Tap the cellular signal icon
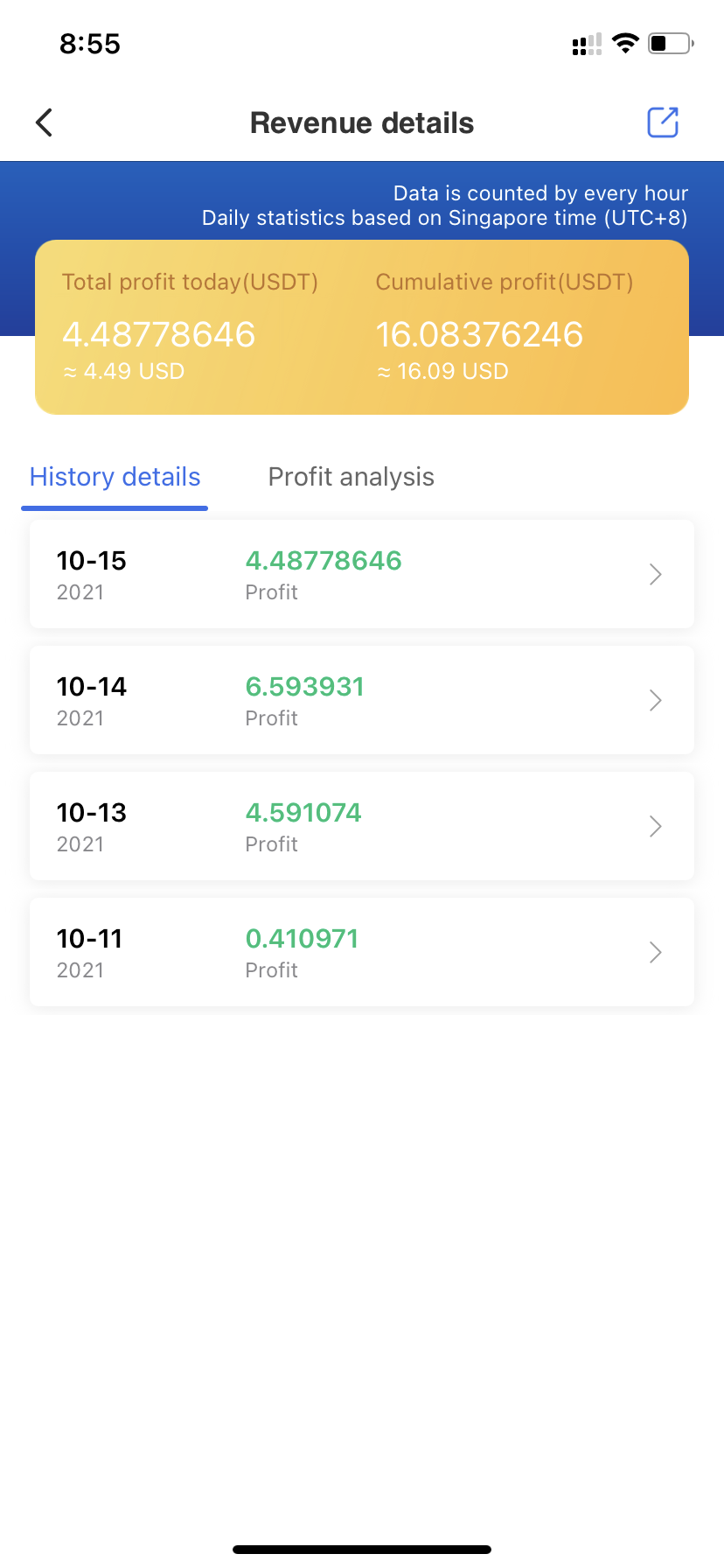Image resolution: width=724 pixels, height=1568 pixels. 587,44
